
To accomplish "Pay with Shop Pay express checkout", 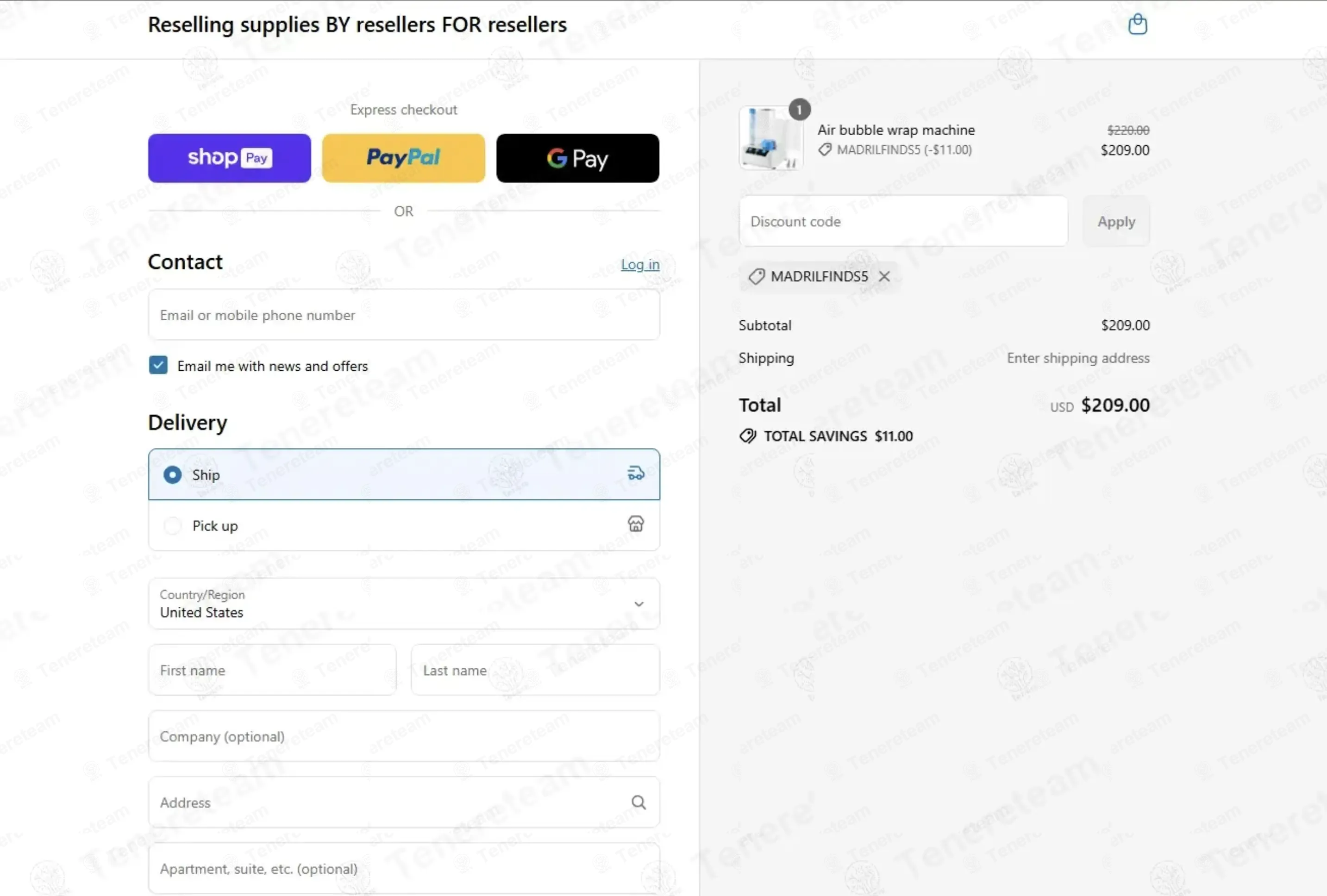I will click(230, 158).
